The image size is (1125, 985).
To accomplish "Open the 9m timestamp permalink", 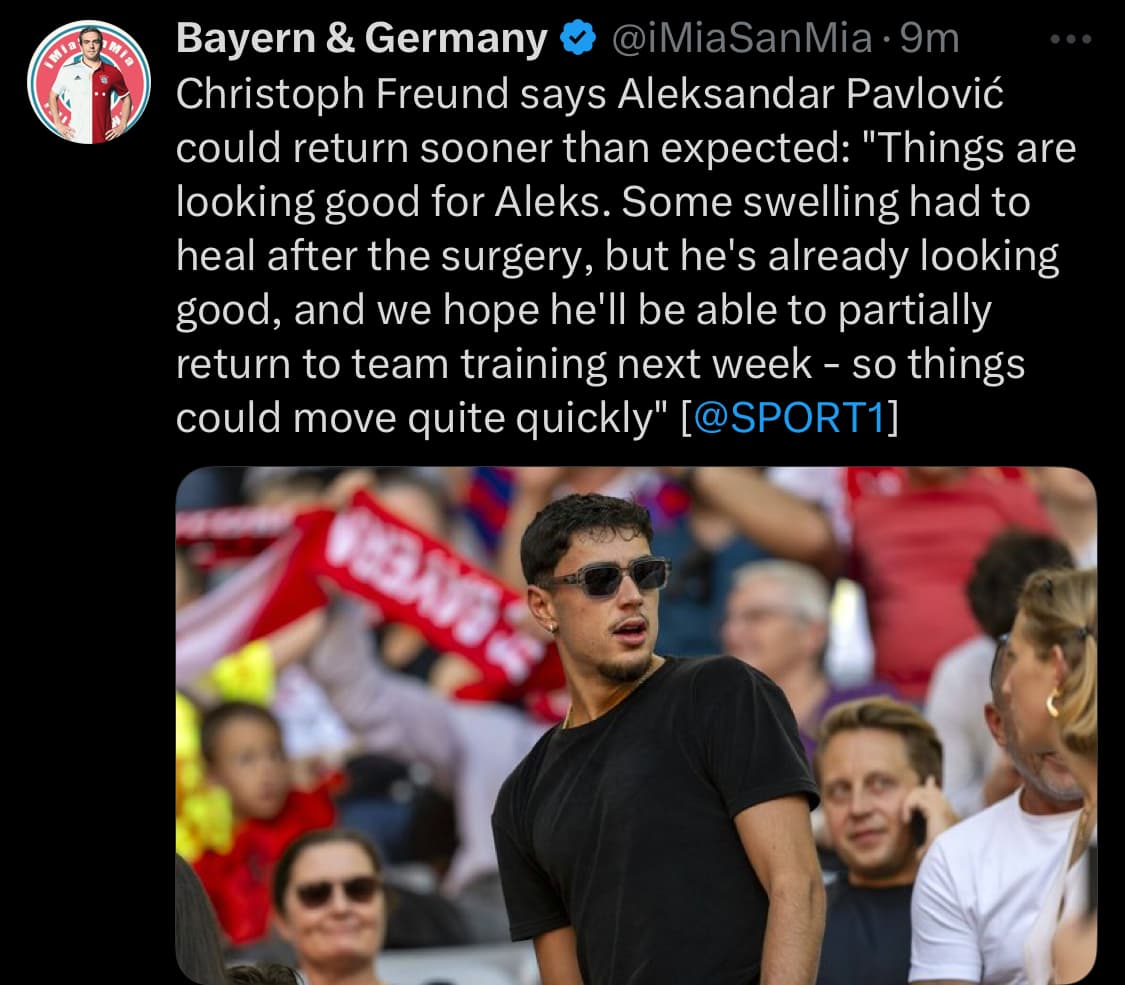I will [x=930, y=38].
